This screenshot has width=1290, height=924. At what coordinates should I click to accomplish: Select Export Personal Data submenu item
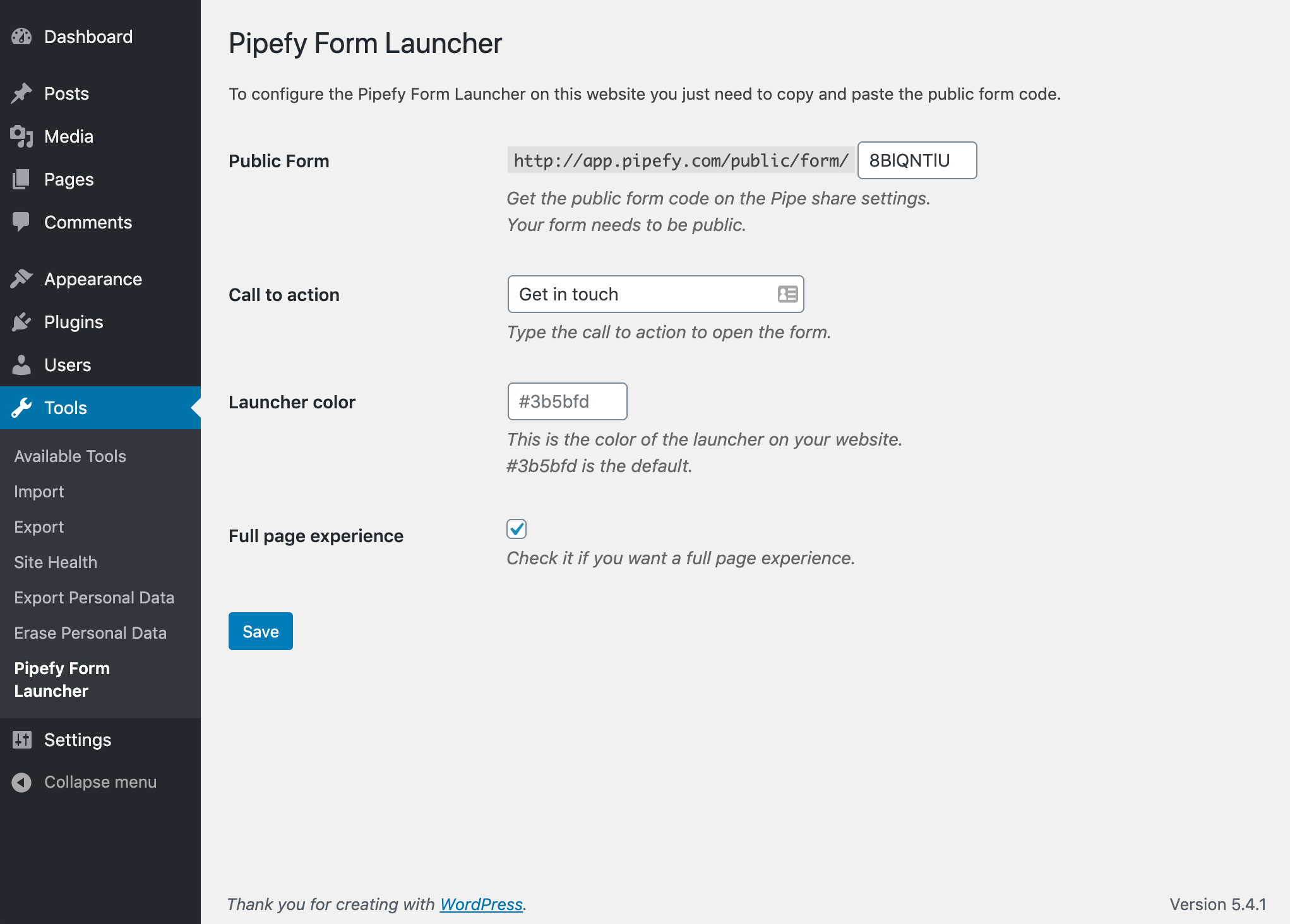click(x=94, y=598)
